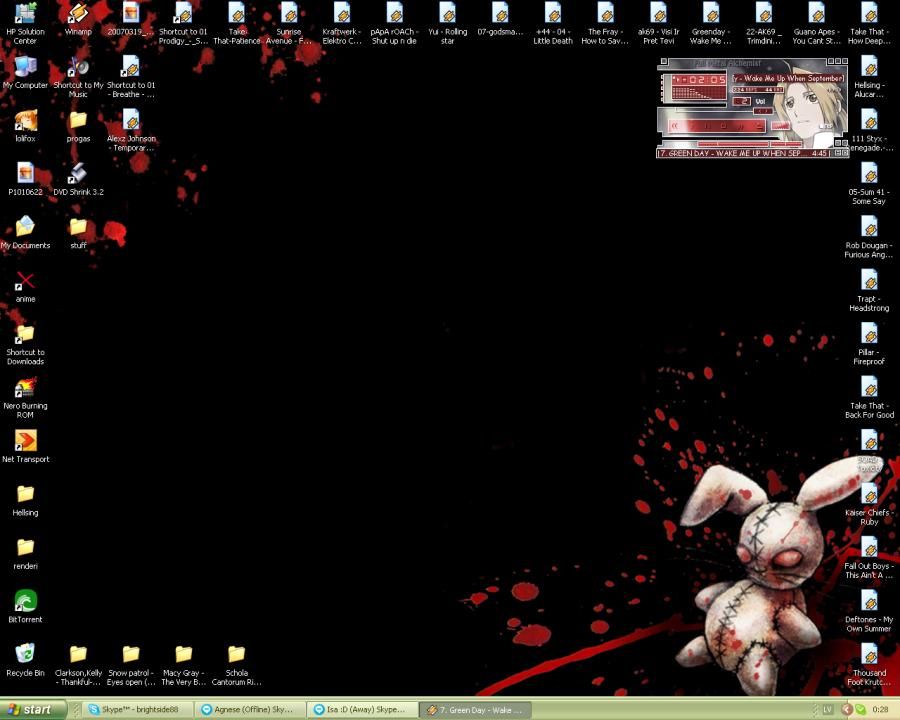Open the Shortcut to Downloads folder
The width and height of the screenshot is (900, 720).
click(25, 344)
